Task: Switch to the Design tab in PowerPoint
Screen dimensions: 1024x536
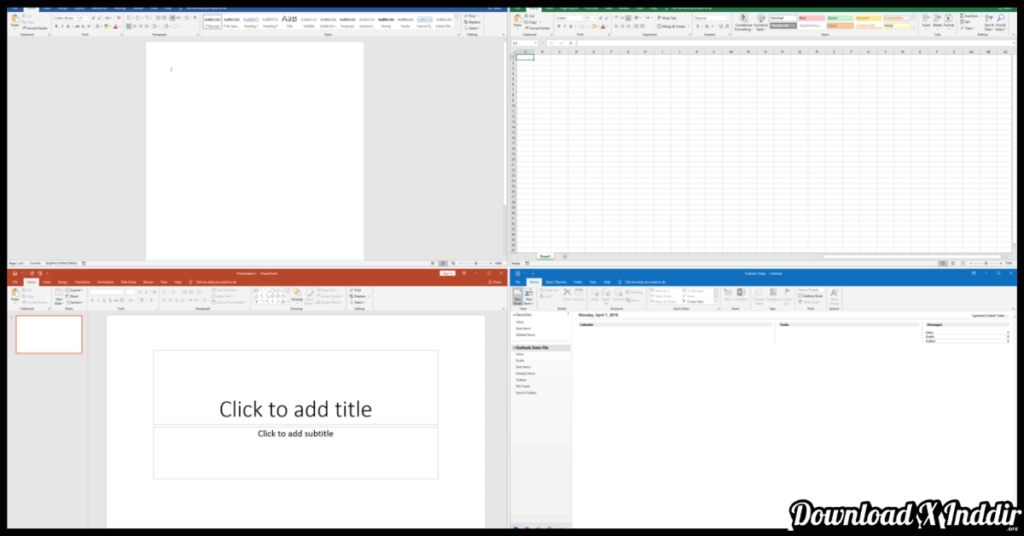Action: [x=62, y=282]
